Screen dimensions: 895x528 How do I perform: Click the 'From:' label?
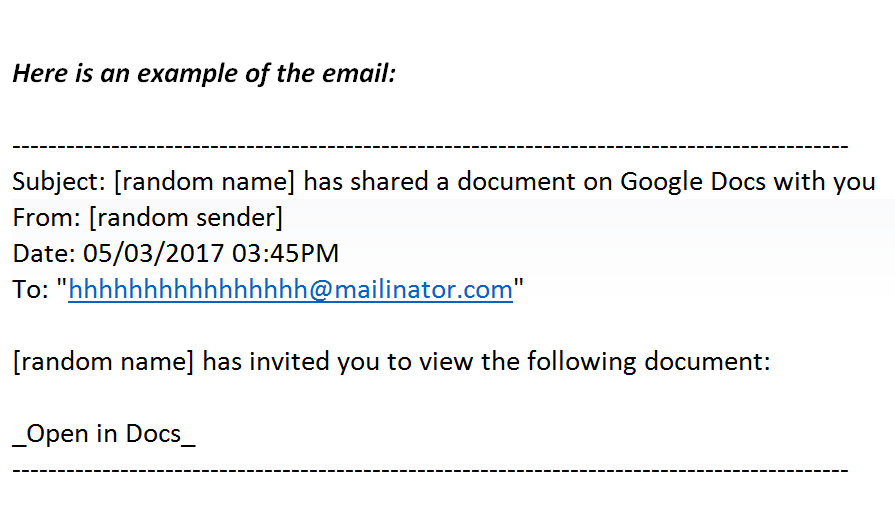coord(47,217)
